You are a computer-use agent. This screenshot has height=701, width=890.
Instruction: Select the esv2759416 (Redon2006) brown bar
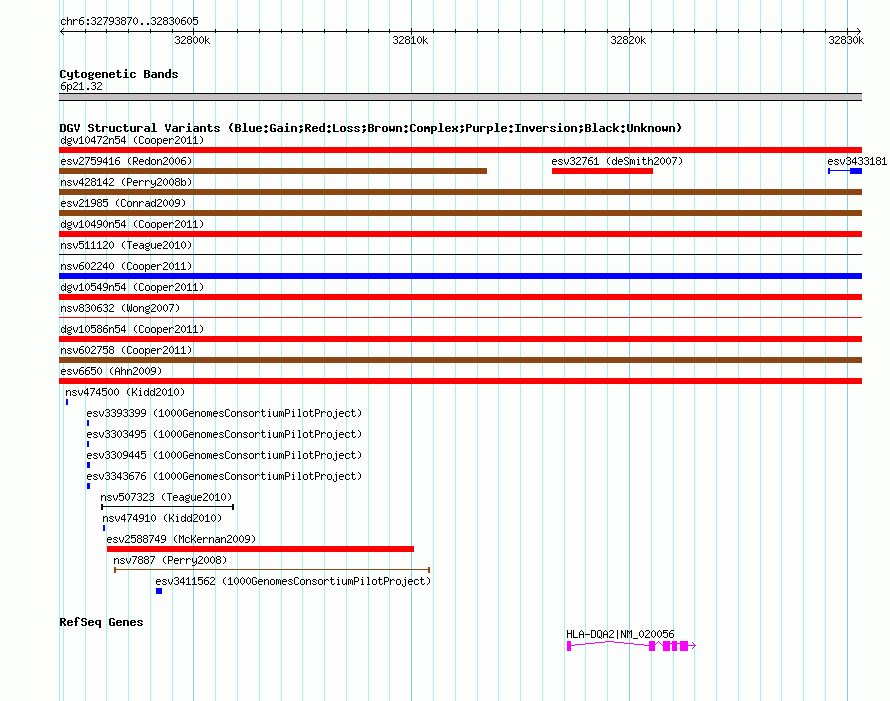(273, 171)
